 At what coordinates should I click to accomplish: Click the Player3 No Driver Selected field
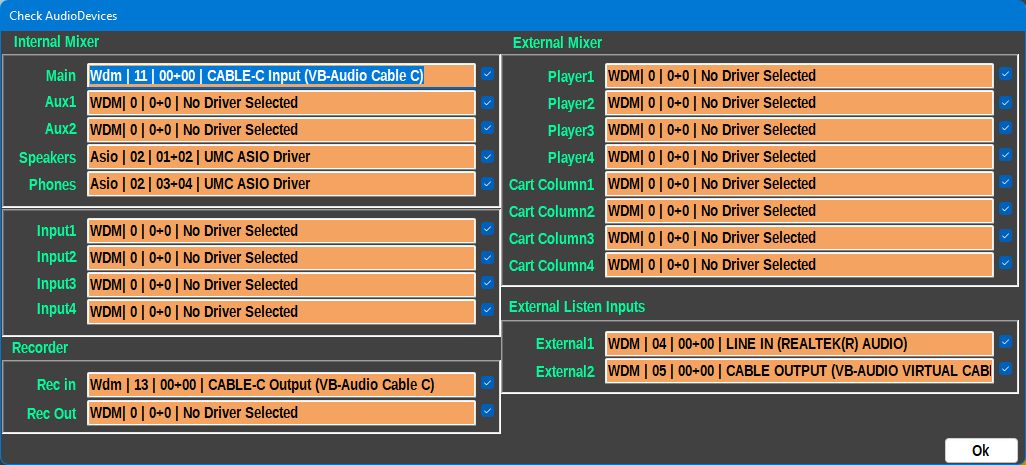799,130
